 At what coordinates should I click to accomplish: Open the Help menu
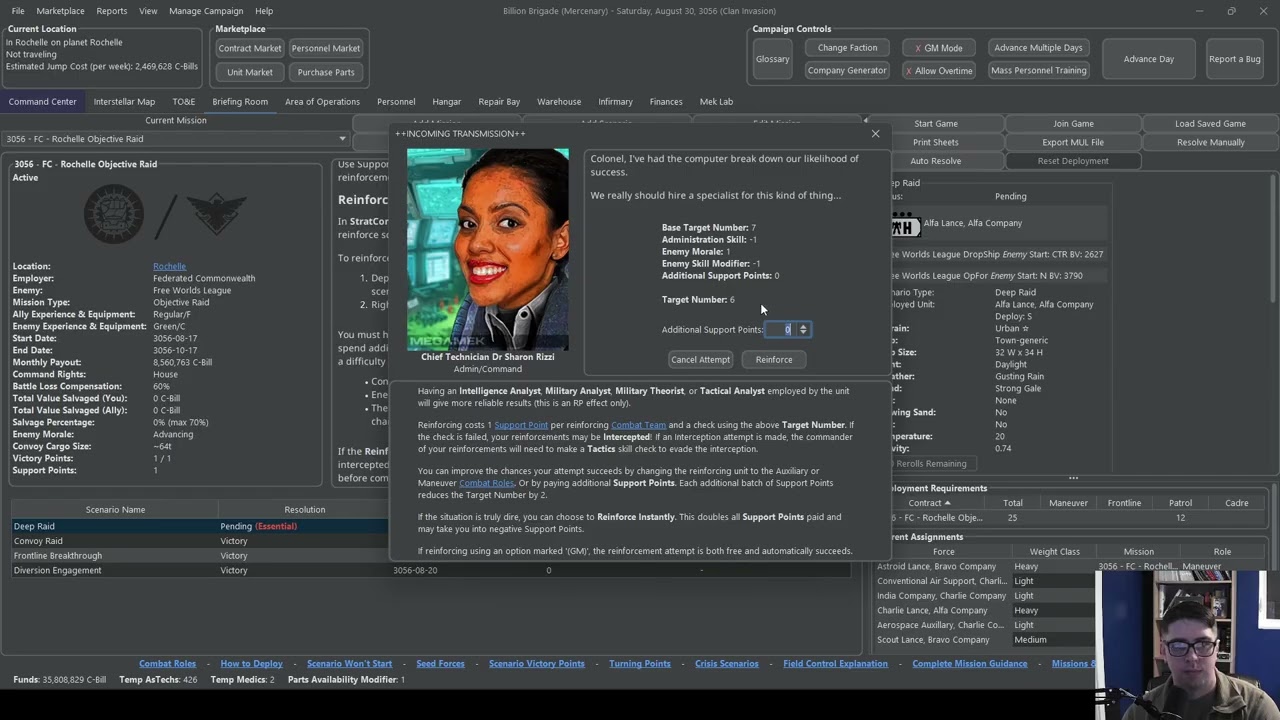coord(264,11)
